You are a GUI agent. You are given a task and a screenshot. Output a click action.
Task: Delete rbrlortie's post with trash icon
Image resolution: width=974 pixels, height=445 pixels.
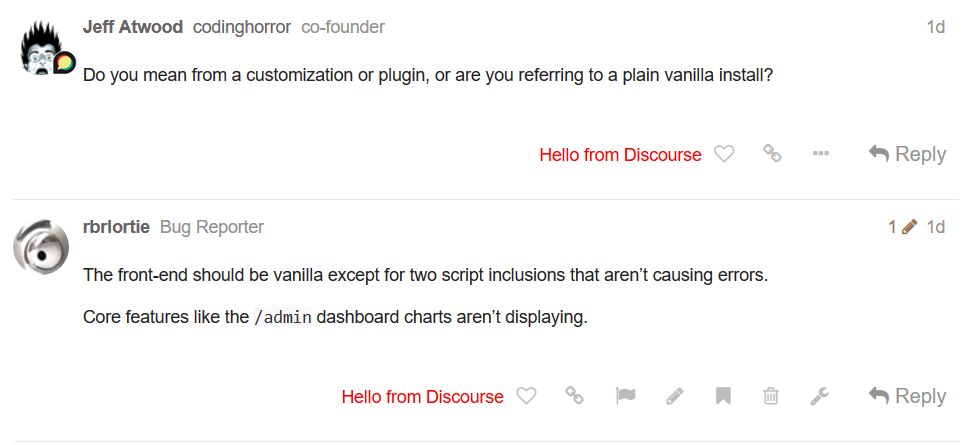click(x=771, y=396)
